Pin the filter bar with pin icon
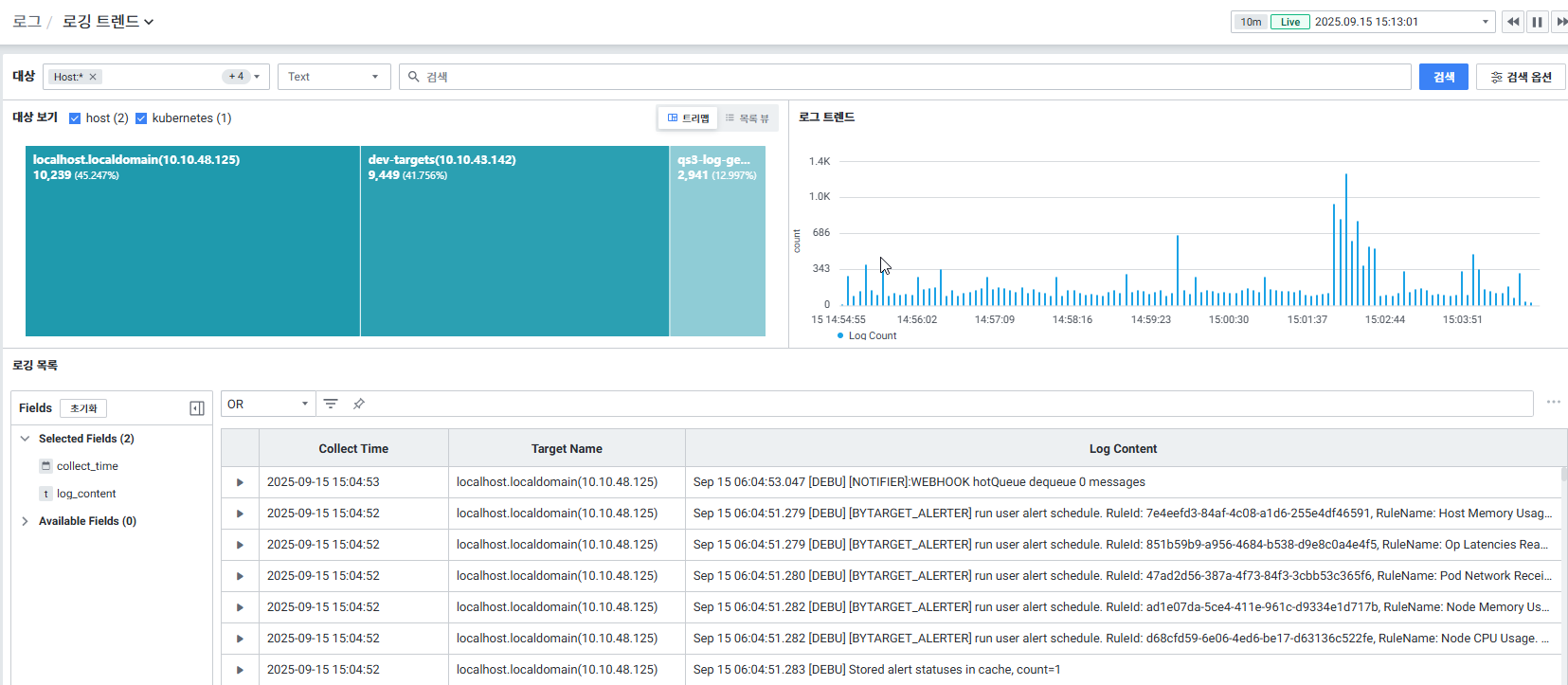The height and width of the screenshot is (685, 1568). click(359, 404)
